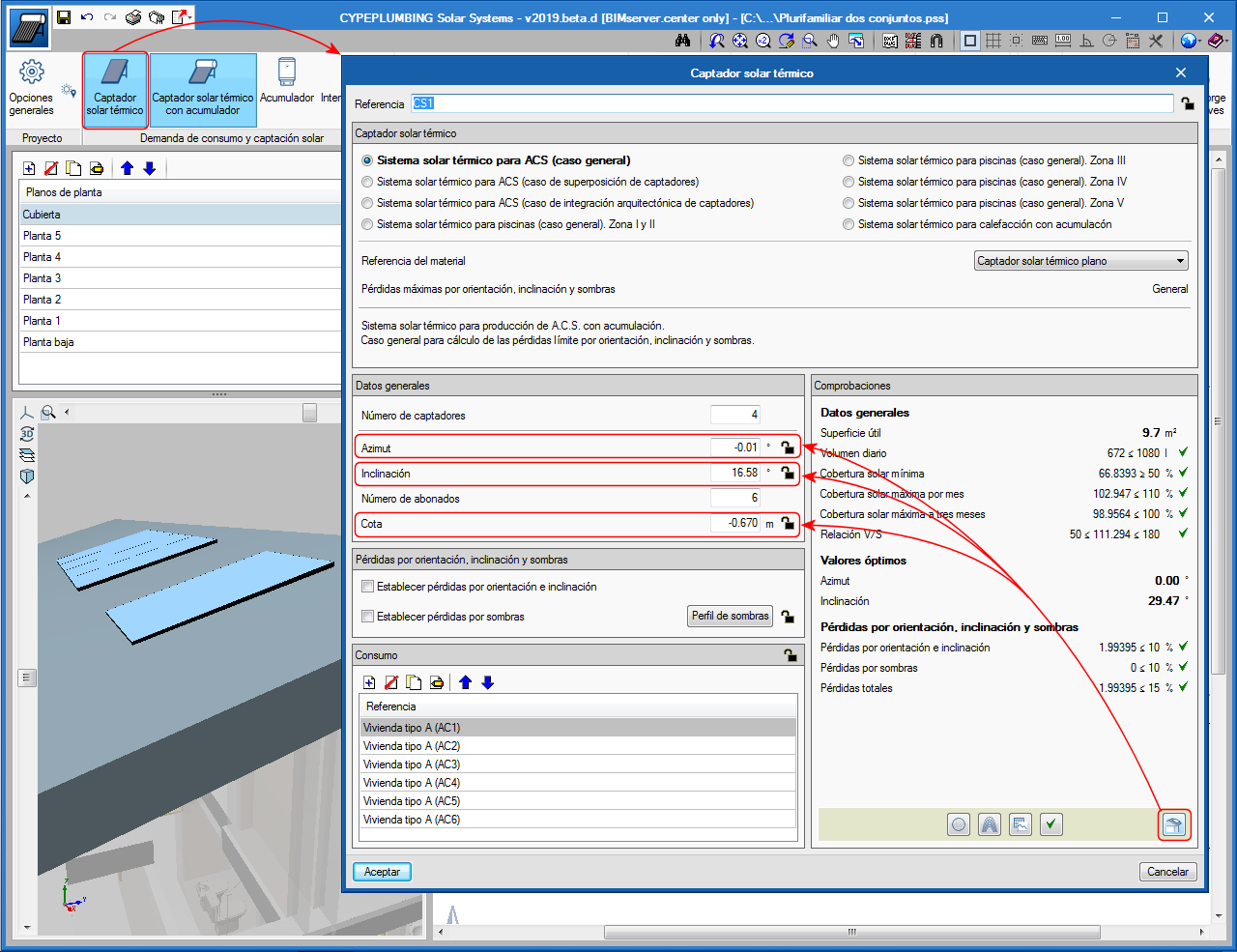Select Vivienda tipo A (AC6) row
This screenshot has height=952, width=1237.
point(578,820)
